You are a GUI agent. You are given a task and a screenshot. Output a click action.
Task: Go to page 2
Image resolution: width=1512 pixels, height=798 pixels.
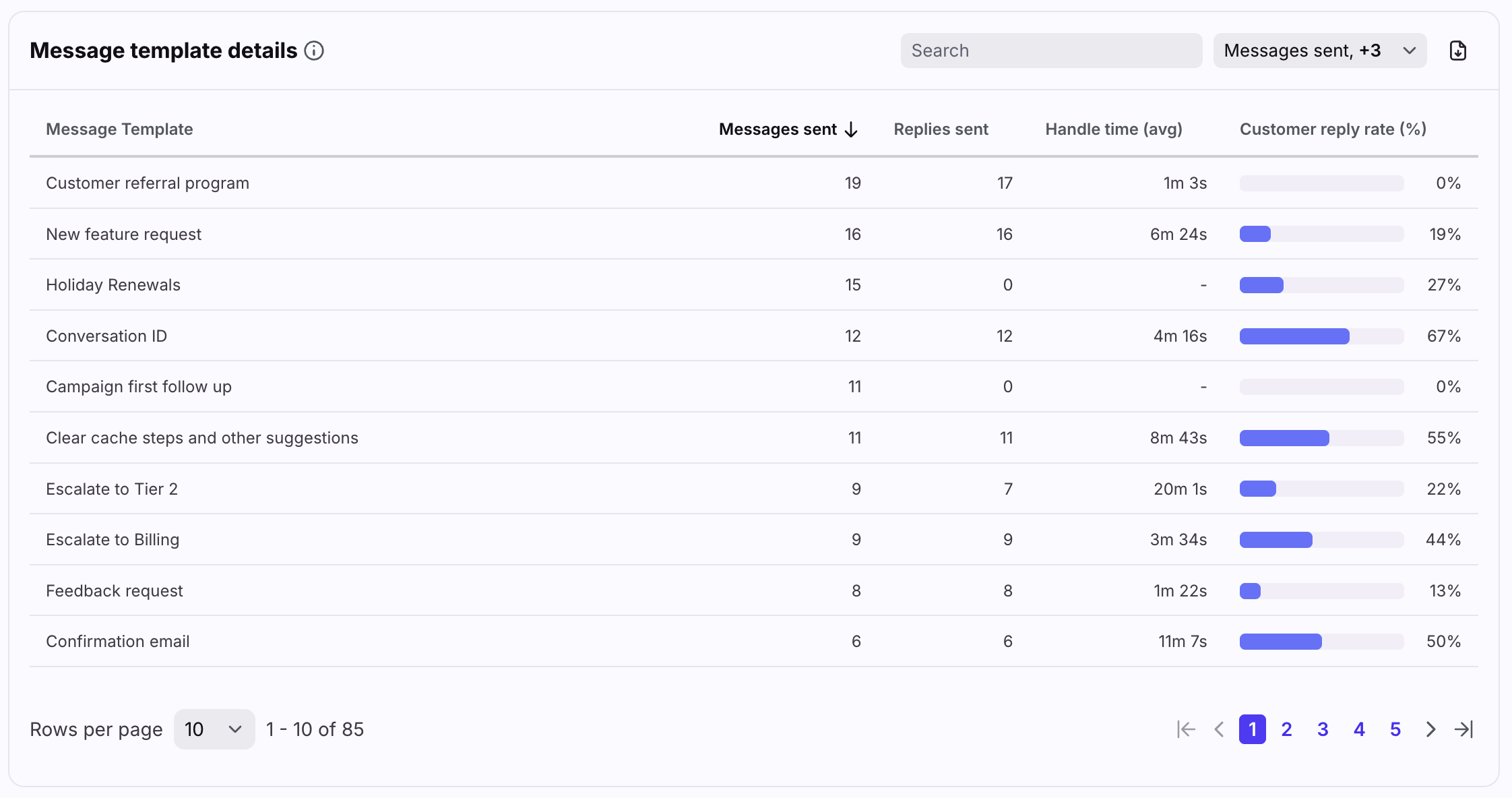(x=1286, y=729)
